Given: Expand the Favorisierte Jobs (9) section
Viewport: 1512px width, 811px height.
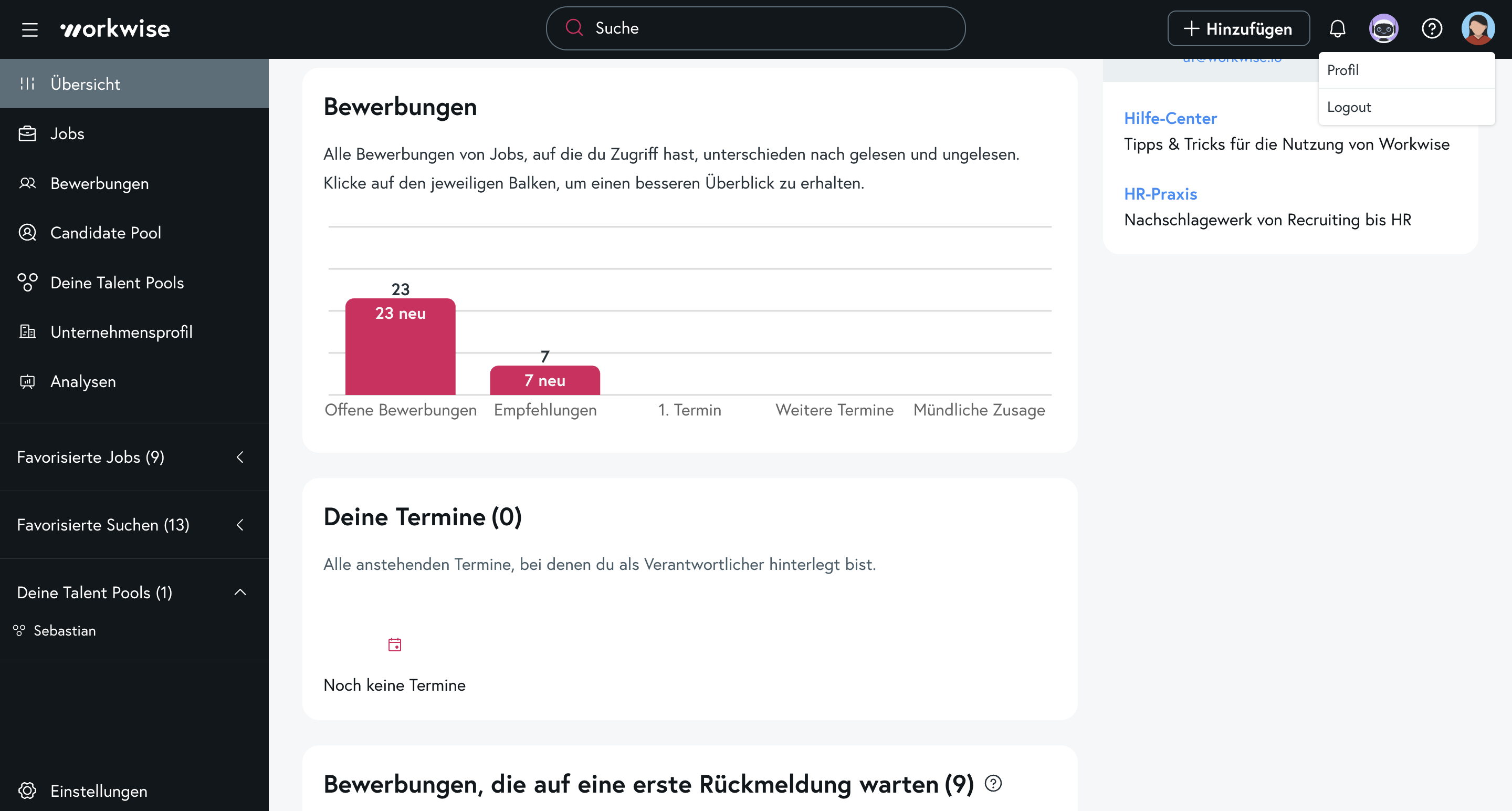Looking at the screenshot, I should click(239, 457).
